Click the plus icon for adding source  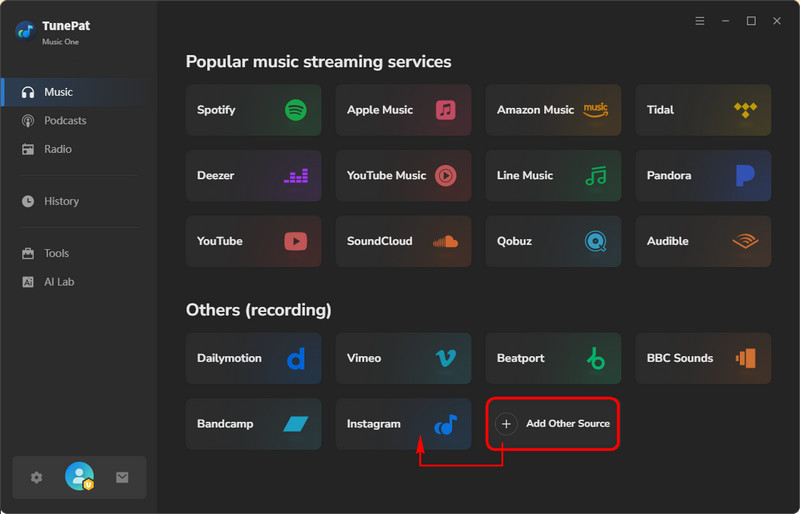pos(506,424)
